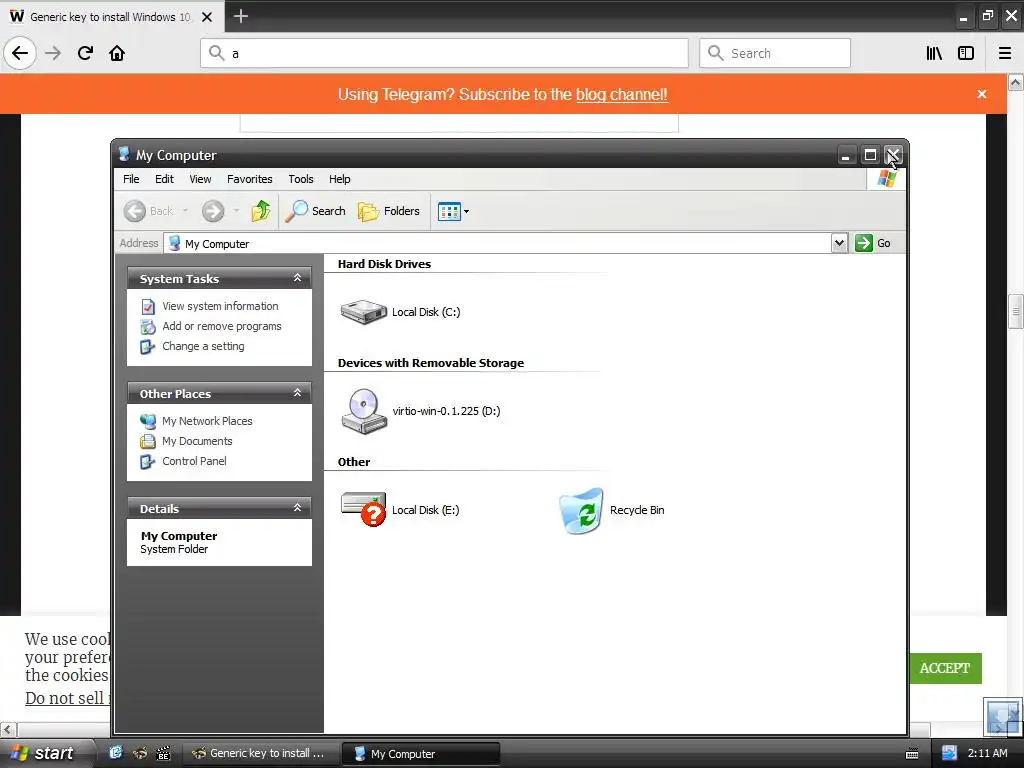Viewport: 1024px width, 768px height.
Task: Click View system information
Action: coord(220,306)
